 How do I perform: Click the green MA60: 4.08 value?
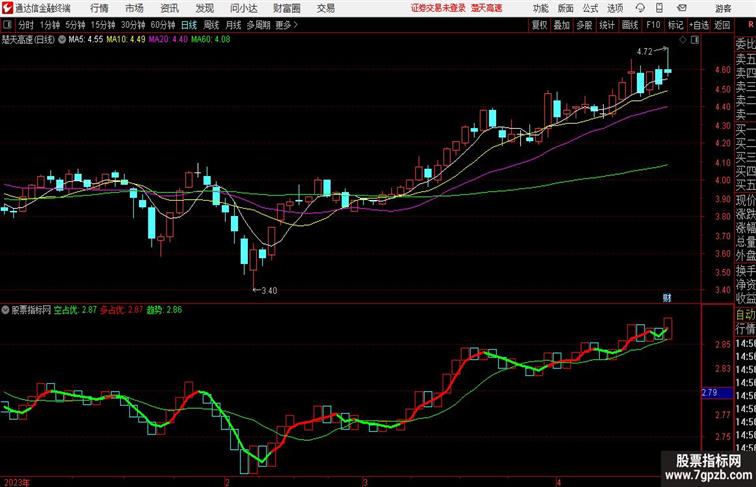tap(211, 40)
